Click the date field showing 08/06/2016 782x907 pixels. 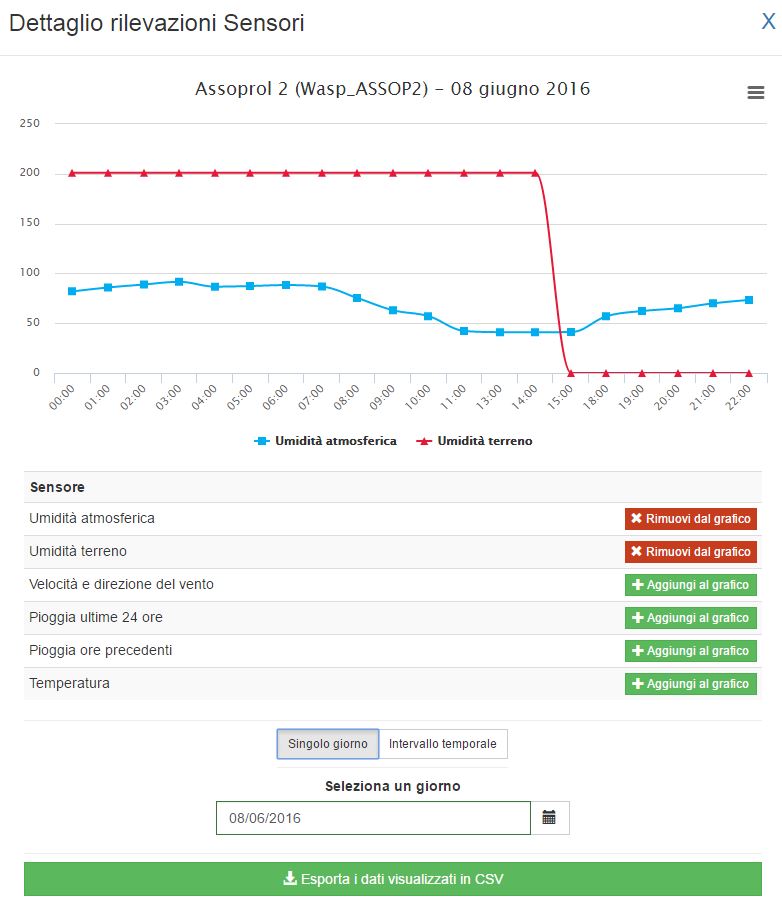373,818
